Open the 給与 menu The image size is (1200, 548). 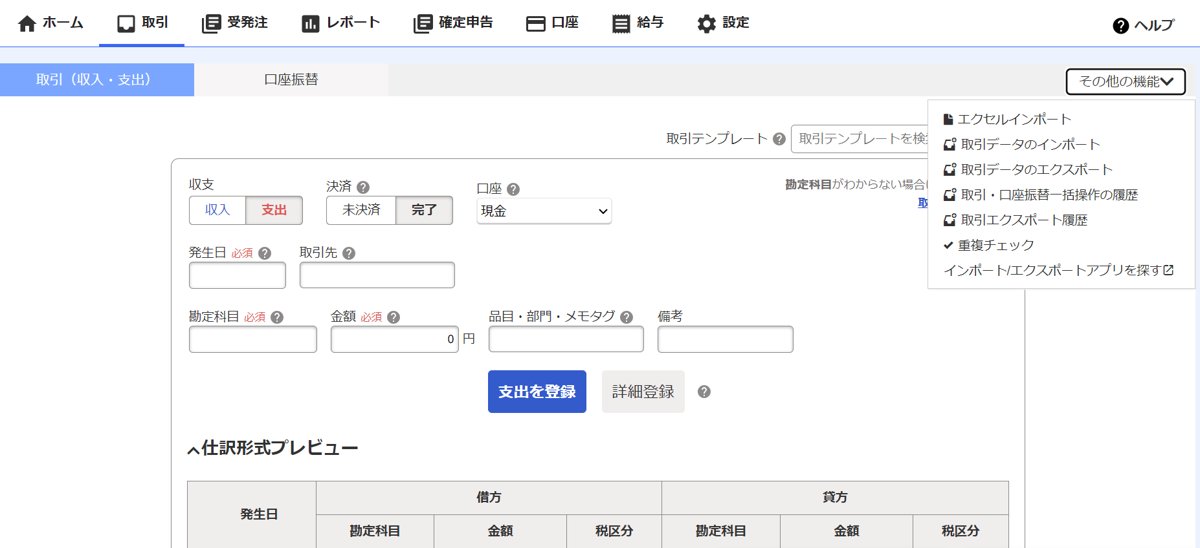[x=637, y=22]
